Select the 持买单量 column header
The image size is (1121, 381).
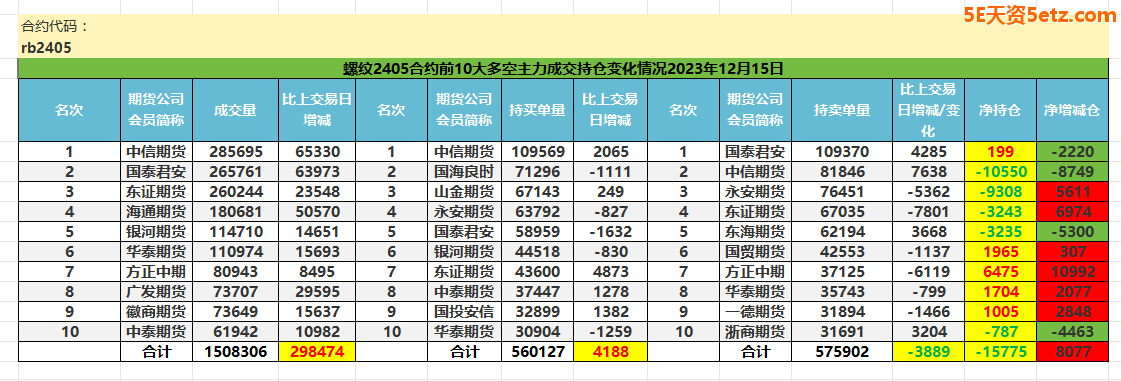coord(537,110)
